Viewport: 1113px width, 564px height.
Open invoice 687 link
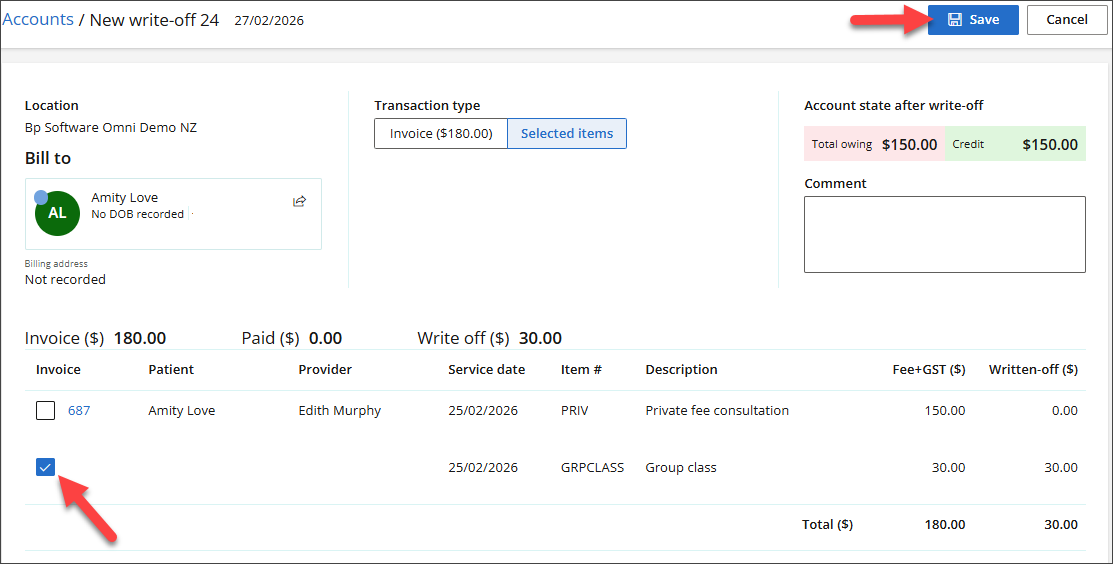coord(79,410)
